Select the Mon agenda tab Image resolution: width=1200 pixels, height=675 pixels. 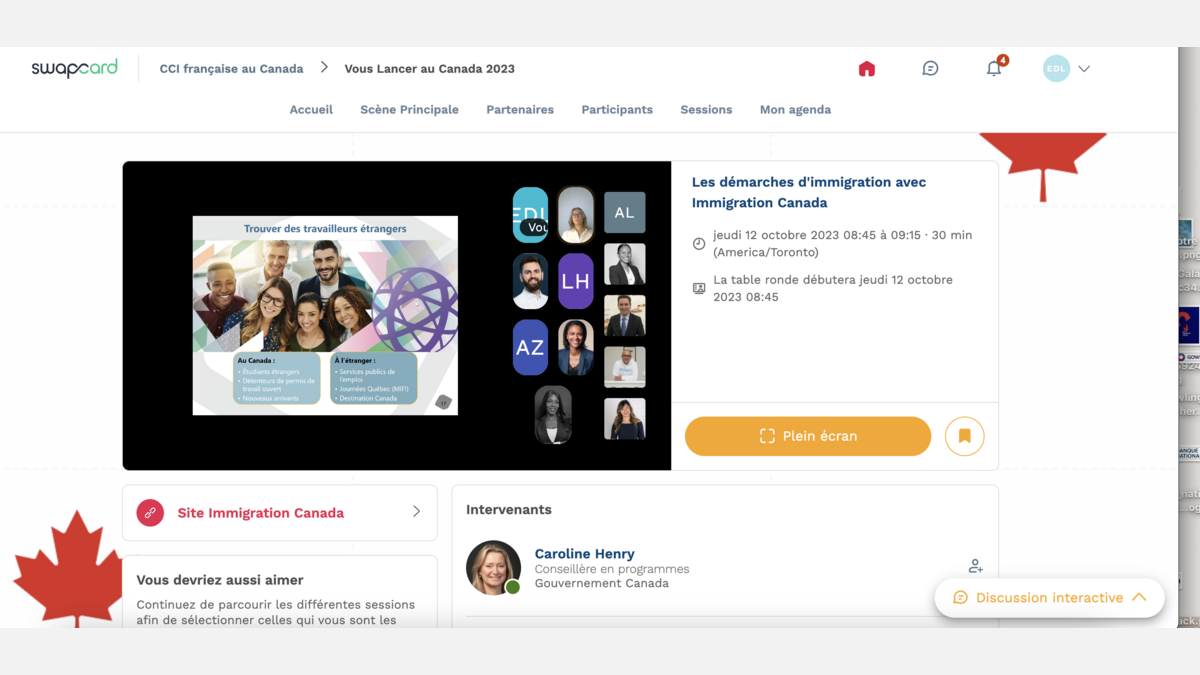pyautogui.click(x=795, y=110)
